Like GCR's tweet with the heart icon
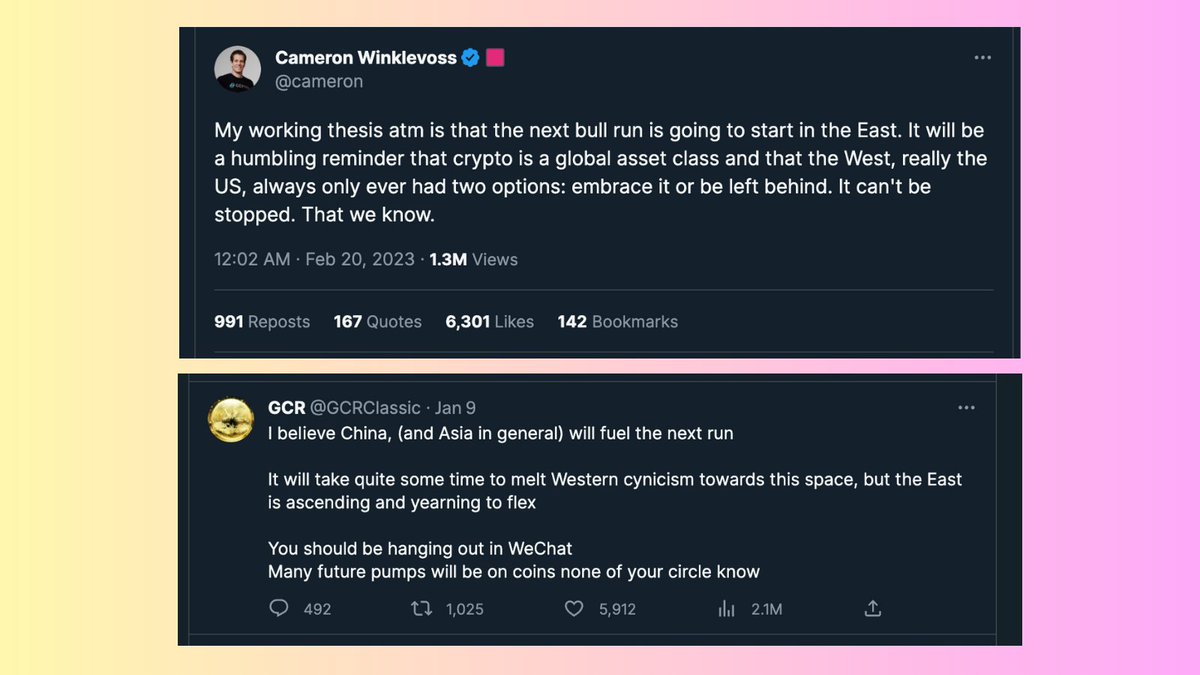The image size is (1200, 675). coord(574,608)
